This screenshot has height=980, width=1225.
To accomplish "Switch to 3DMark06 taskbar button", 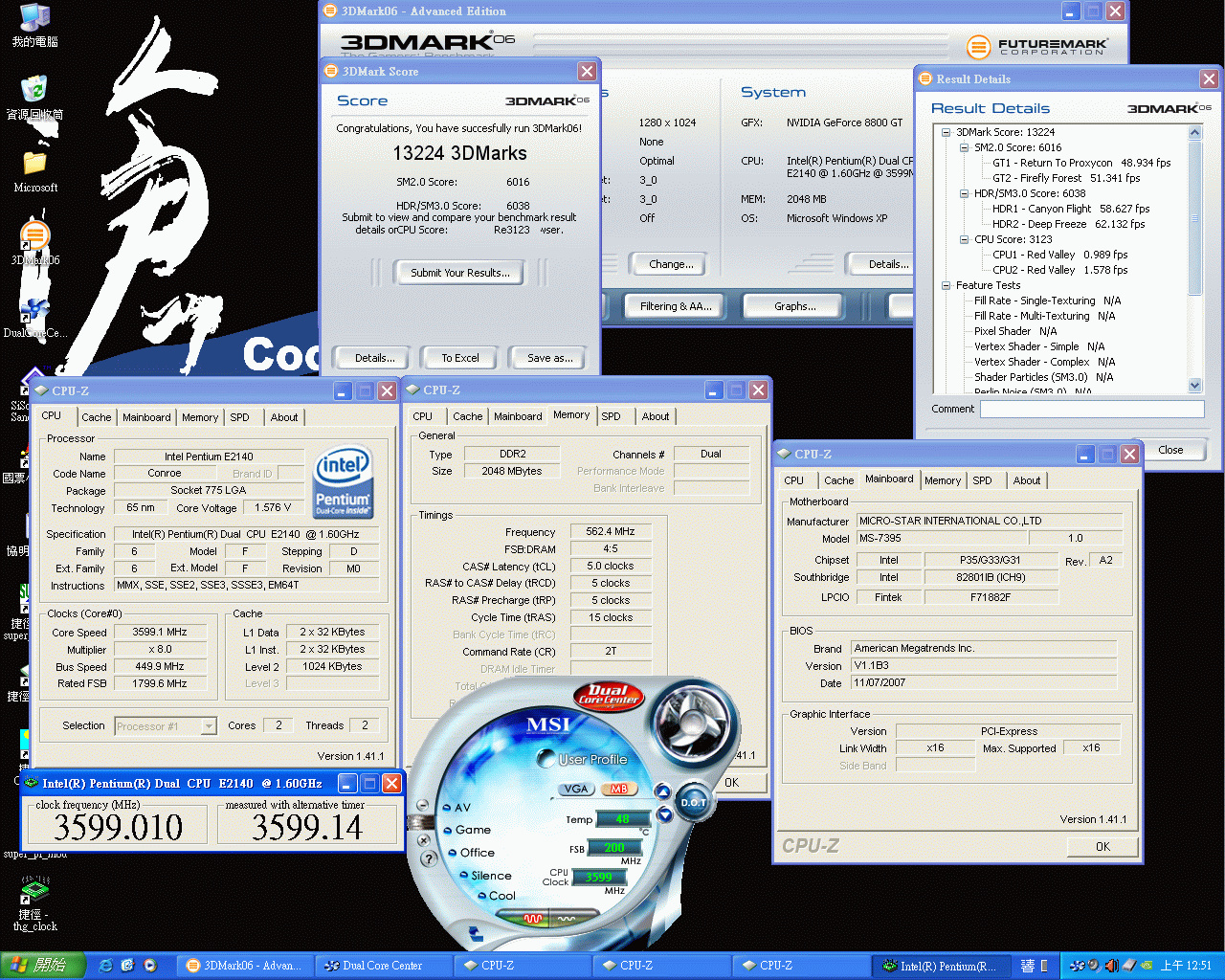I will [x=245, y=966].
